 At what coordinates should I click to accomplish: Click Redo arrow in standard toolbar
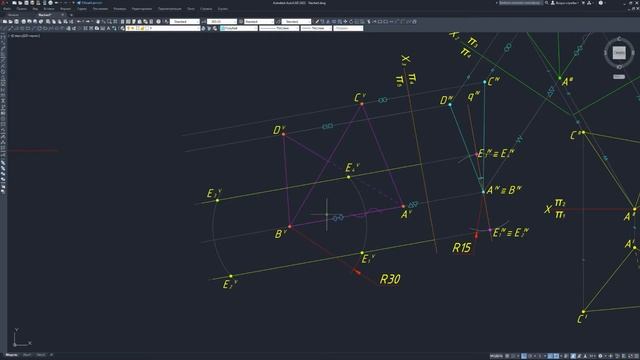click(x=87, y=22)
